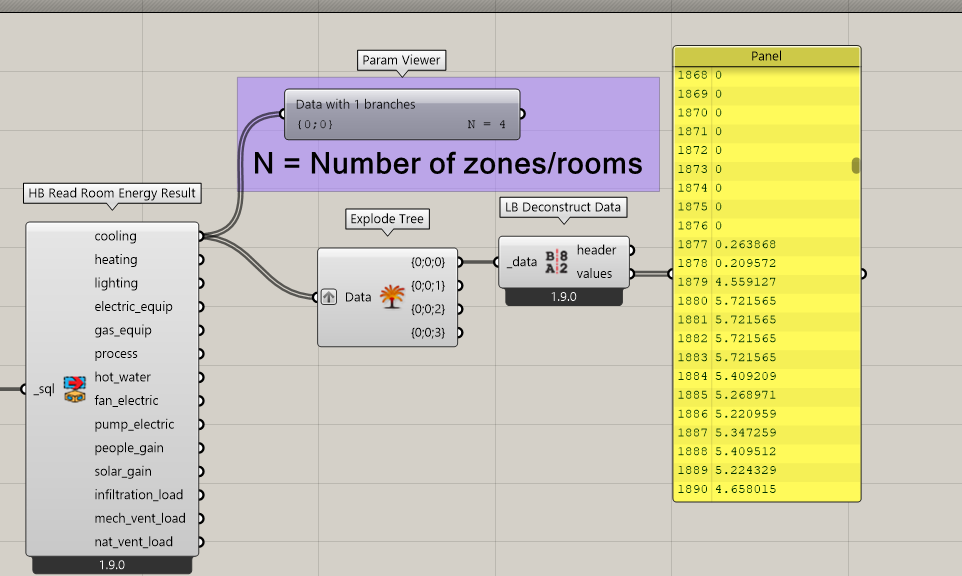This screenshot has width=962, height=576.
Task: Click the solar_gain output parameter
Action: pos(123,471)
